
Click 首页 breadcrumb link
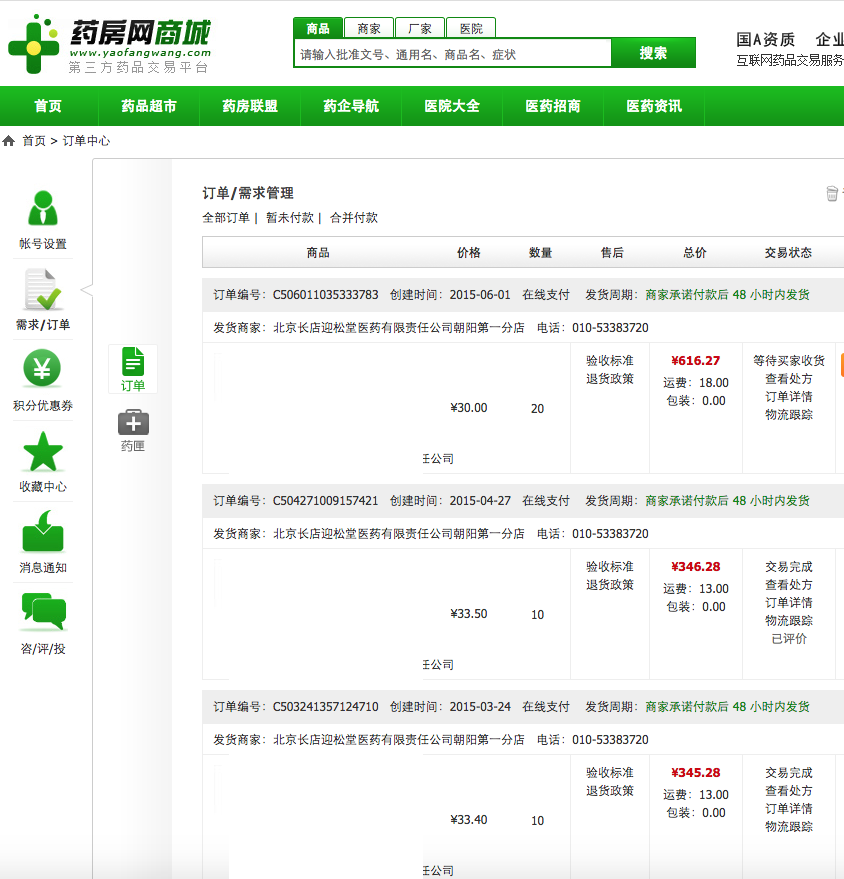[x=34, y=141]
